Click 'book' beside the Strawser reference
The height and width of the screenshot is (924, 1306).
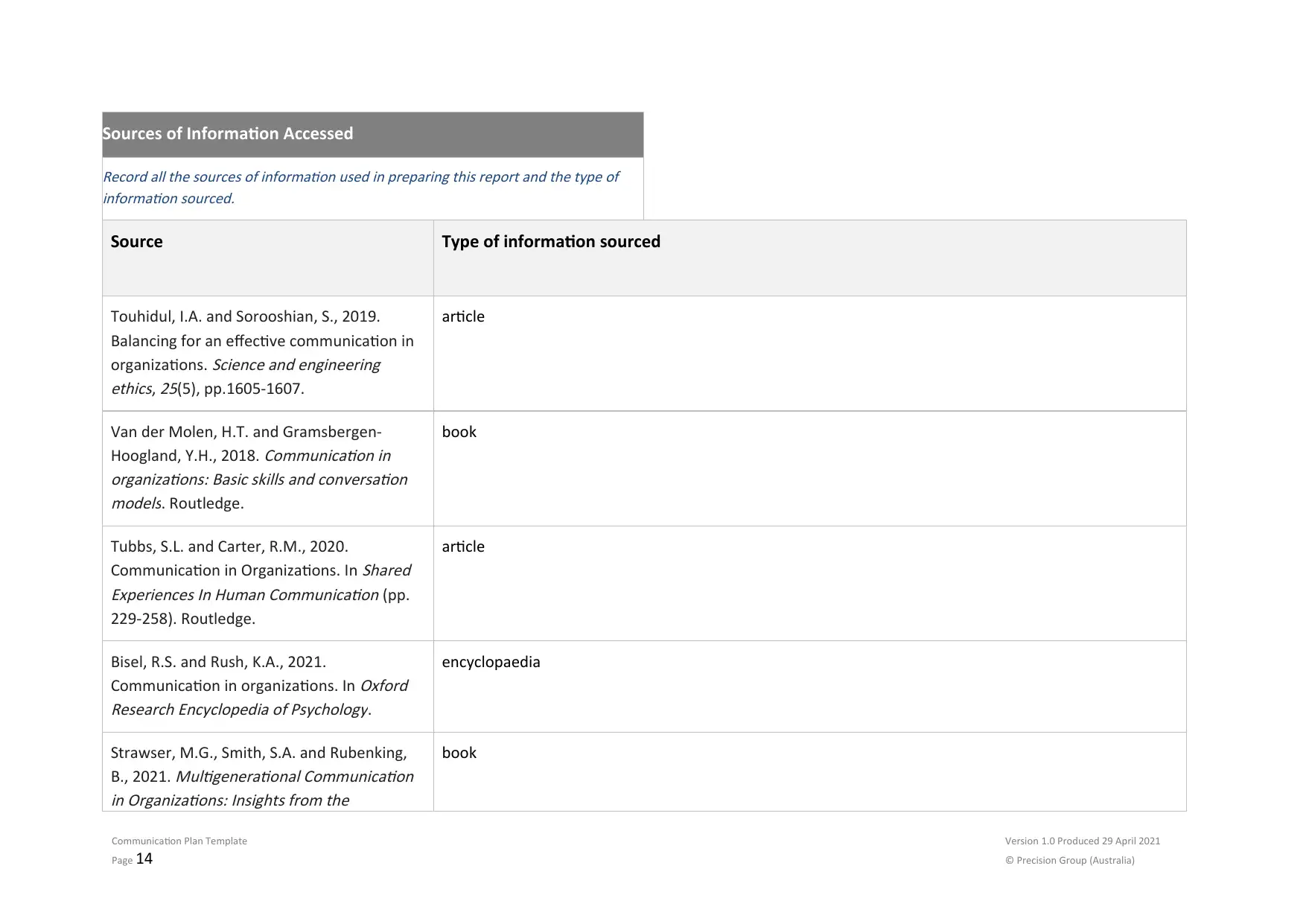click(459, 753)
